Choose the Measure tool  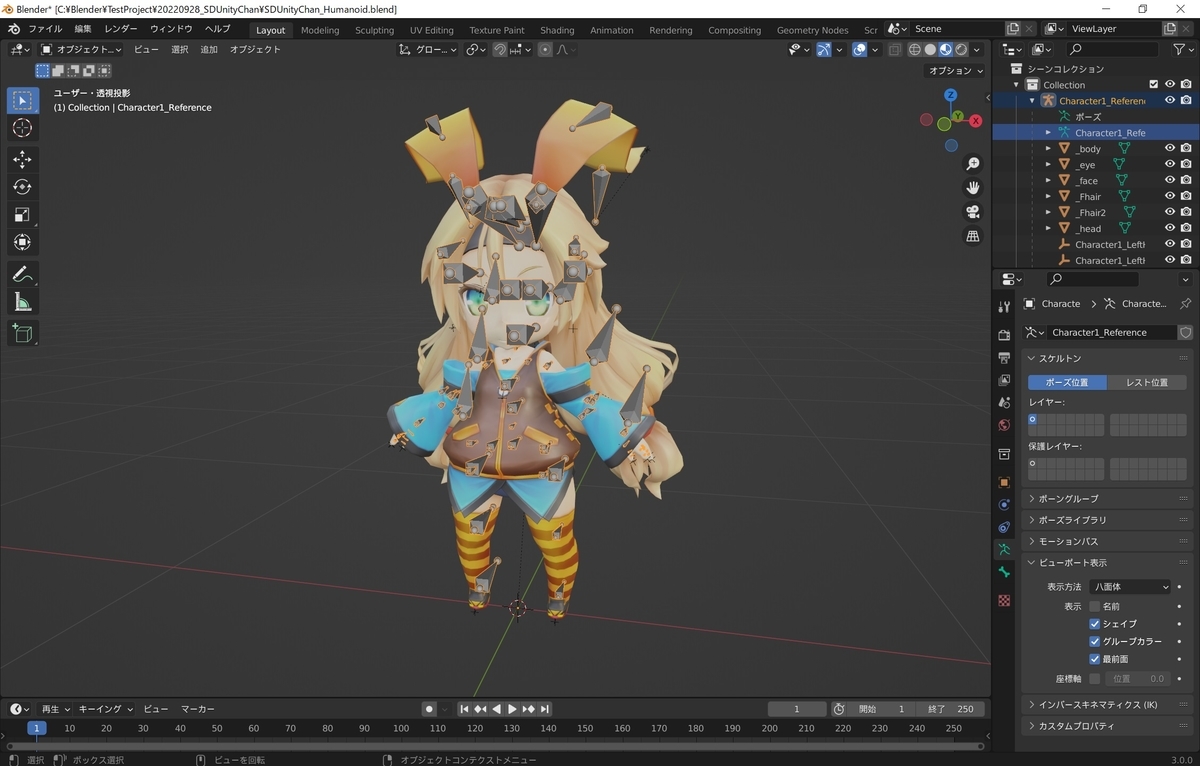(x=23, y=302)
